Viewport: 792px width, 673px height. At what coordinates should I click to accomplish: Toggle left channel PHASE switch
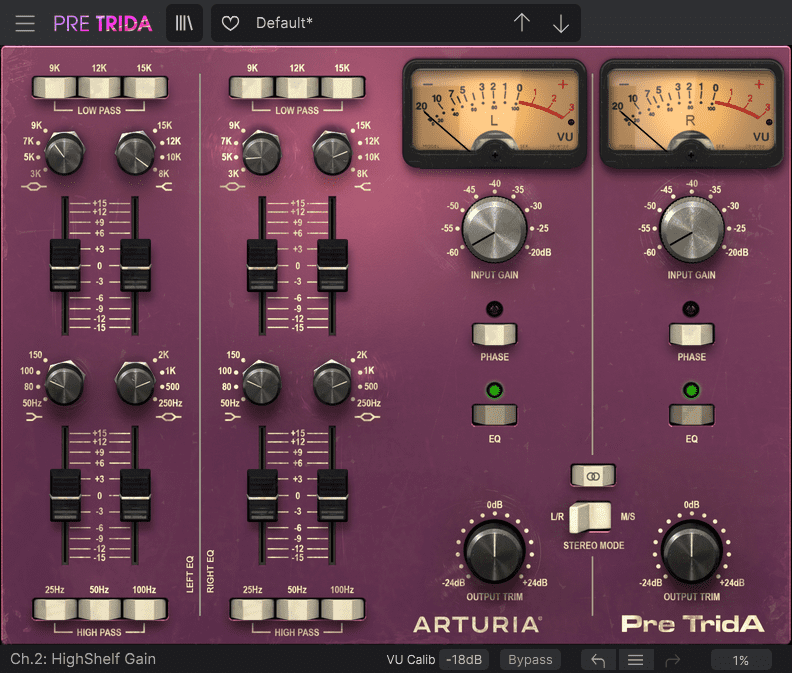(494, 334)
